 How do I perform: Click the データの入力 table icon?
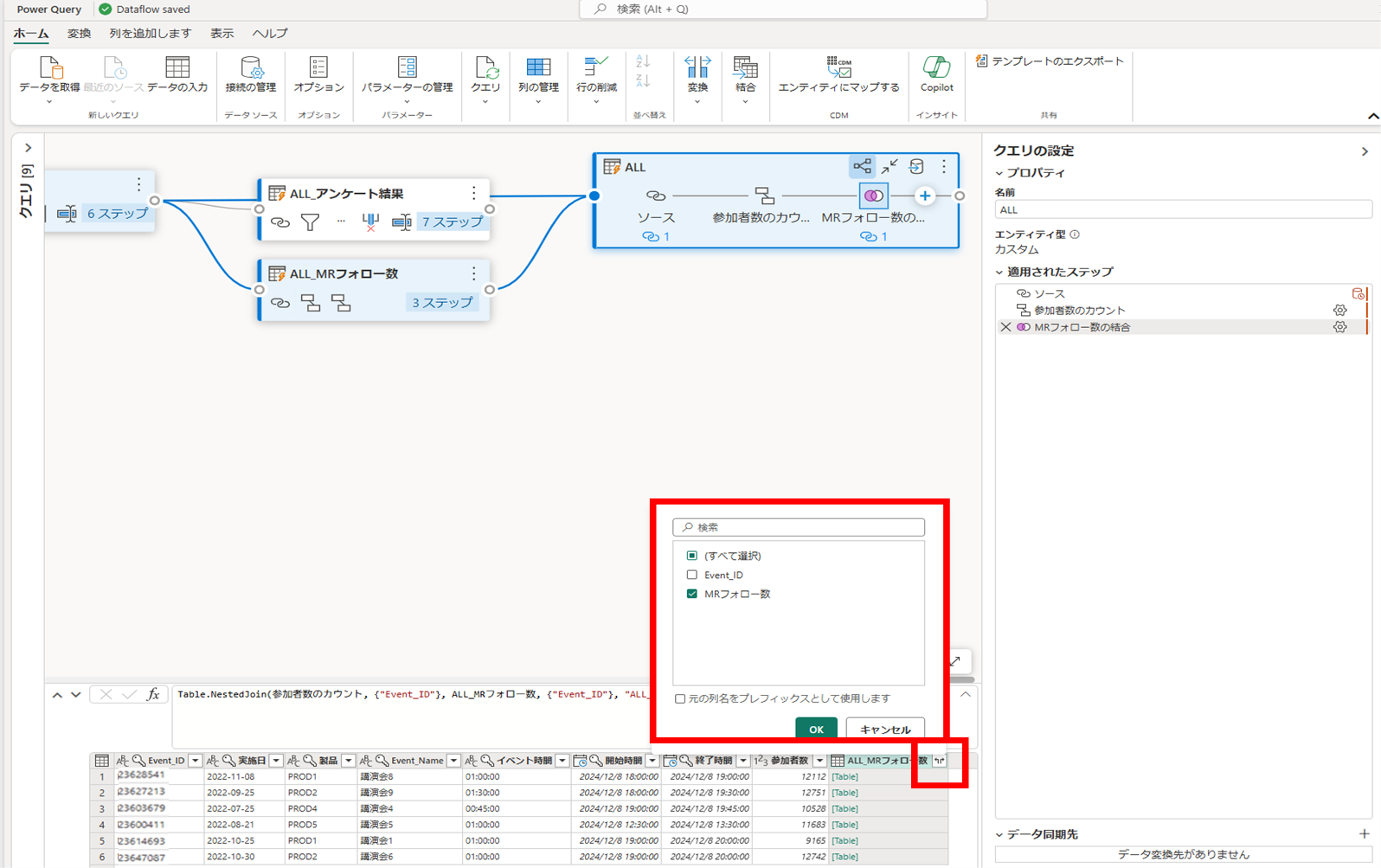click(177, 68)
